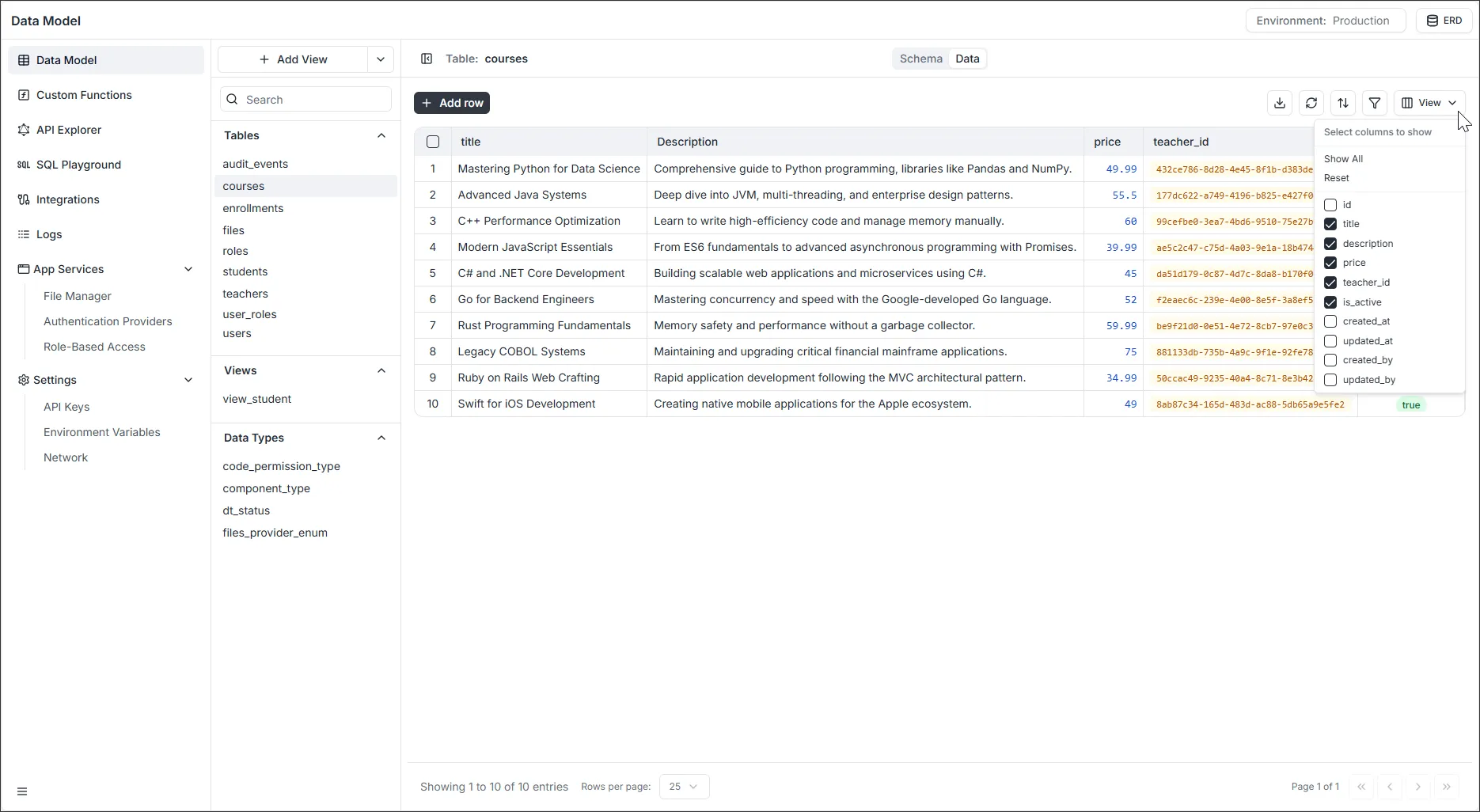Click Reset in the column selector
Screen dimensions: 1480x812
(1337, 178)
